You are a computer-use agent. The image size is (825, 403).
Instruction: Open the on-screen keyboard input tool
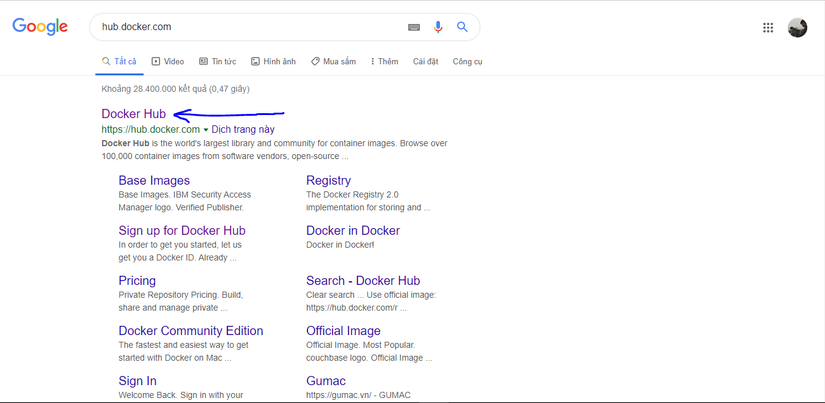click(414, 27)
